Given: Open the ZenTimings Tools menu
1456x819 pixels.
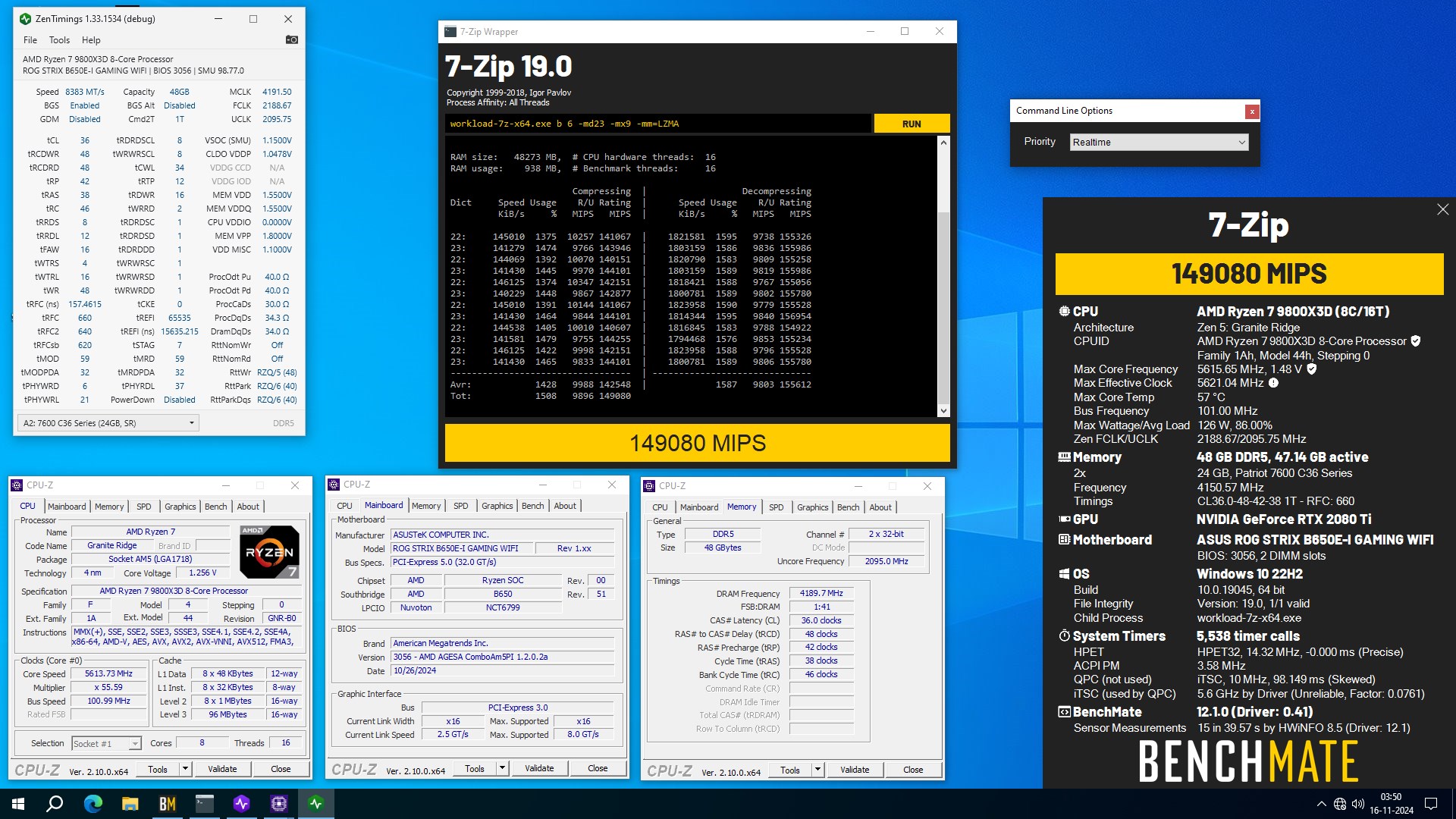Looking at the screenshot, I should tap(59, 40).
